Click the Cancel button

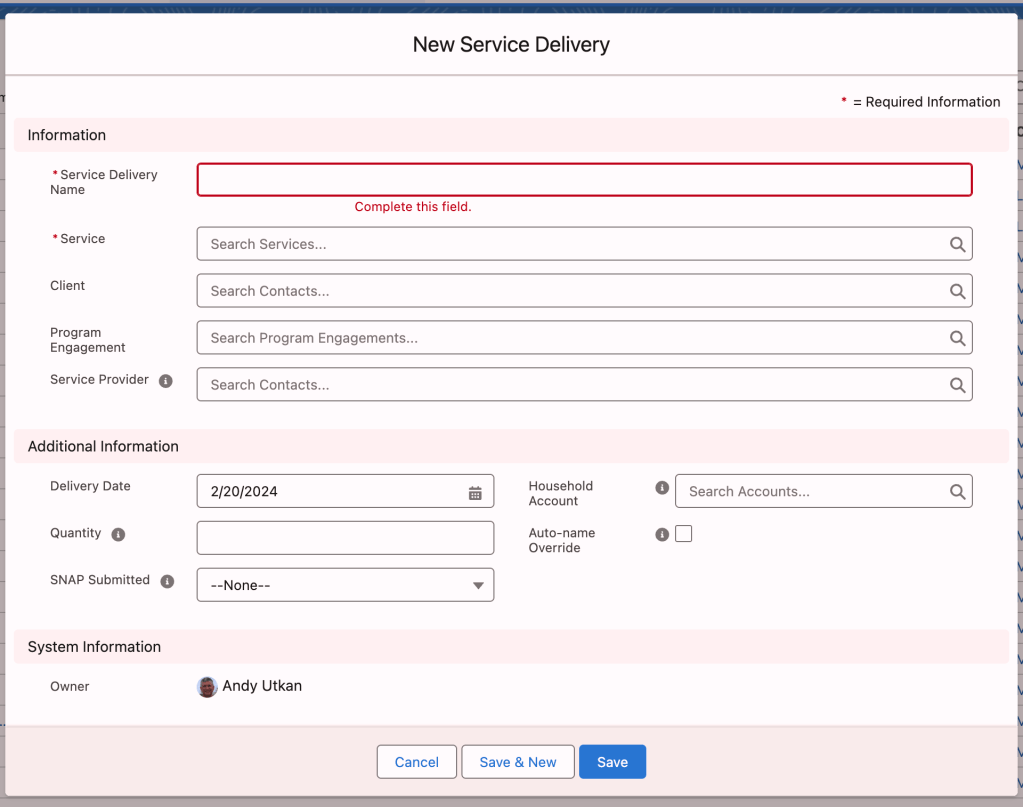[x=416, y=761]
